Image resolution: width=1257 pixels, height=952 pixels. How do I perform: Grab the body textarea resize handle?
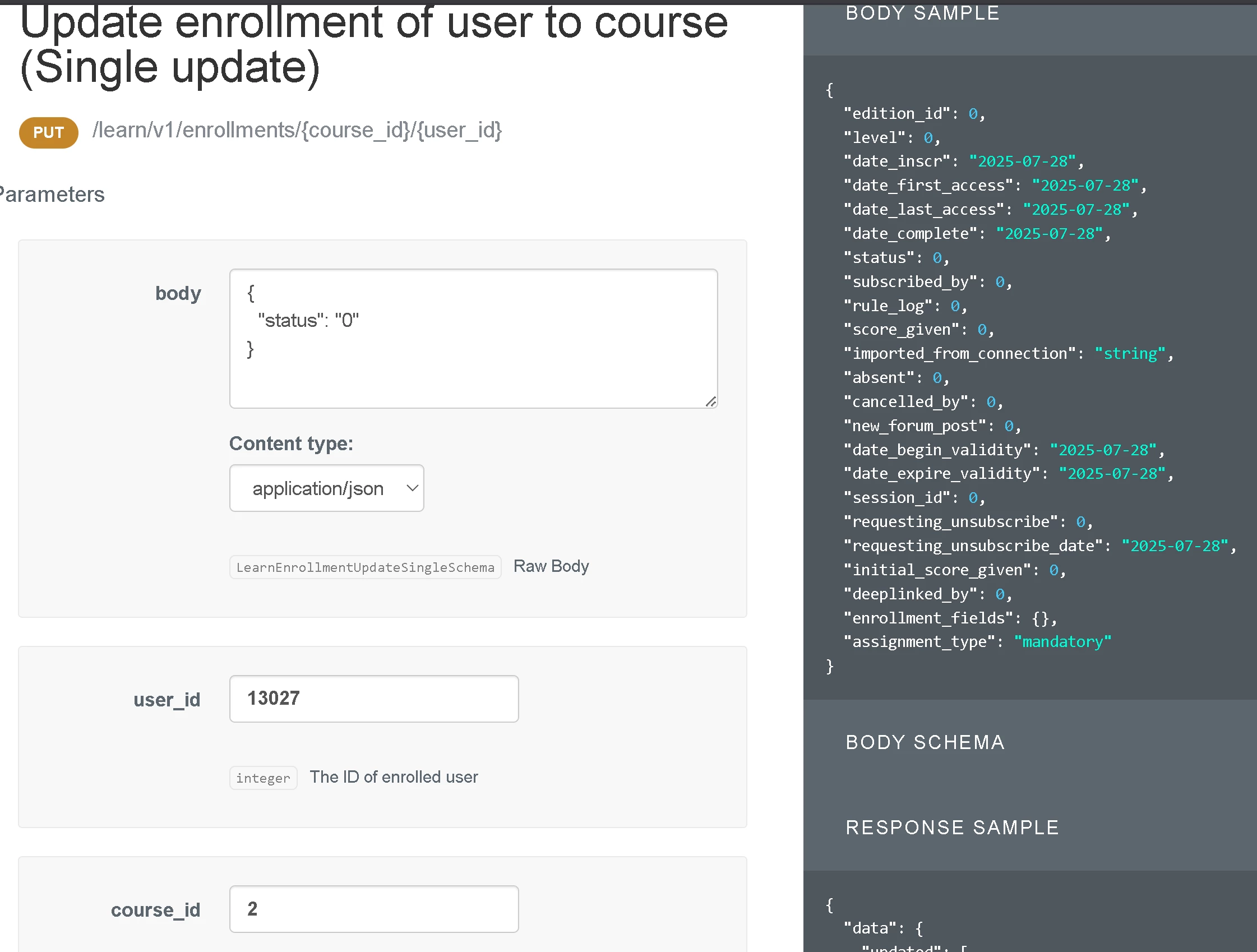711,402
